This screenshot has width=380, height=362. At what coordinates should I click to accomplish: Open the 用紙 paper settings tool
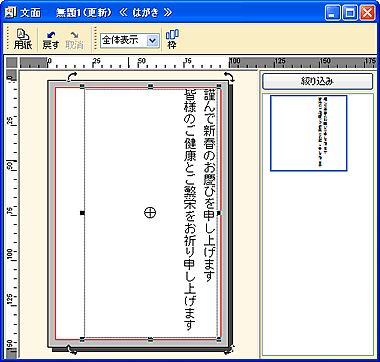(x=23, y=40)
